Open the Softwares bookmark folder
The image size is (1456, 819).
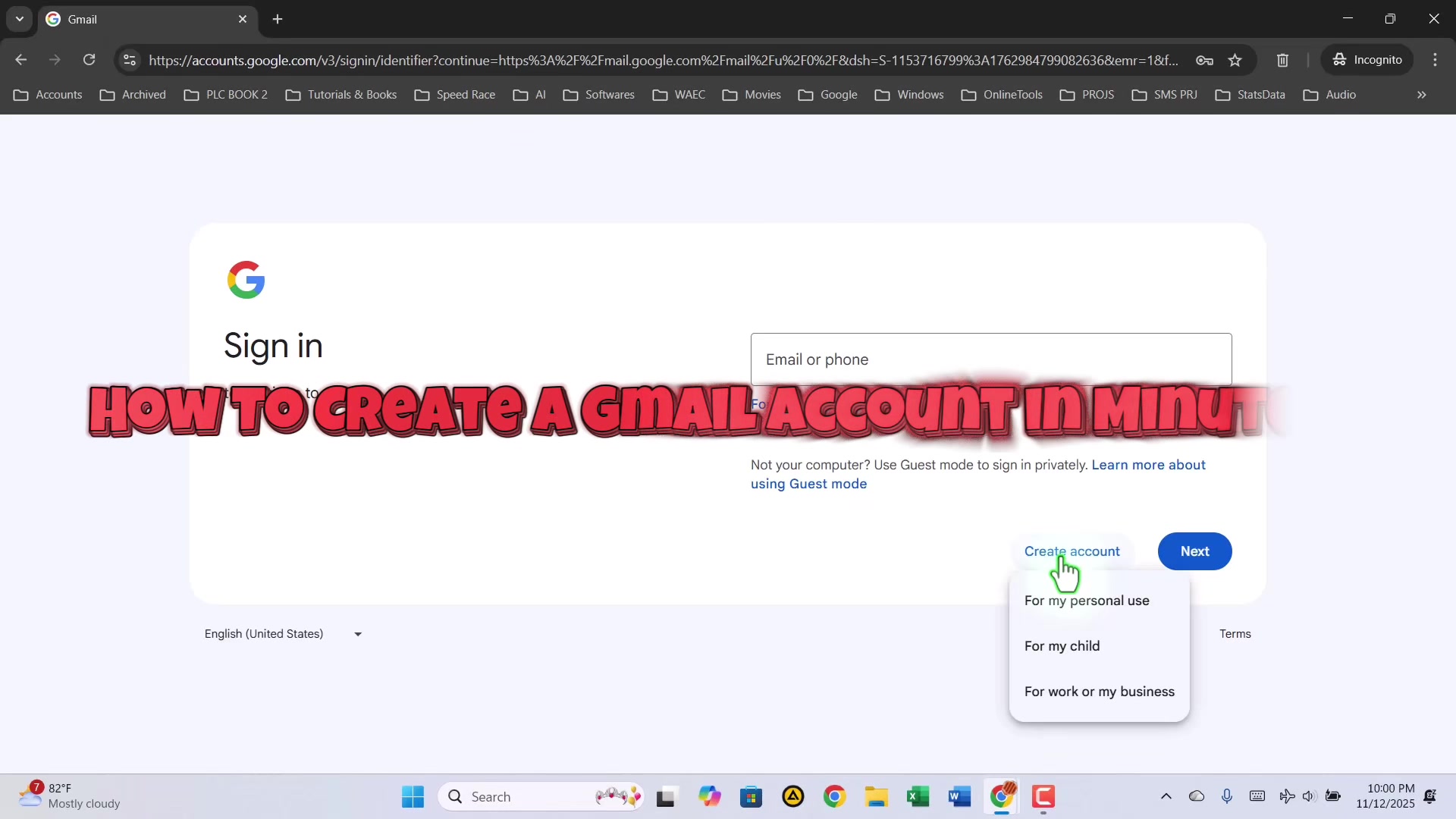point(599,95)
